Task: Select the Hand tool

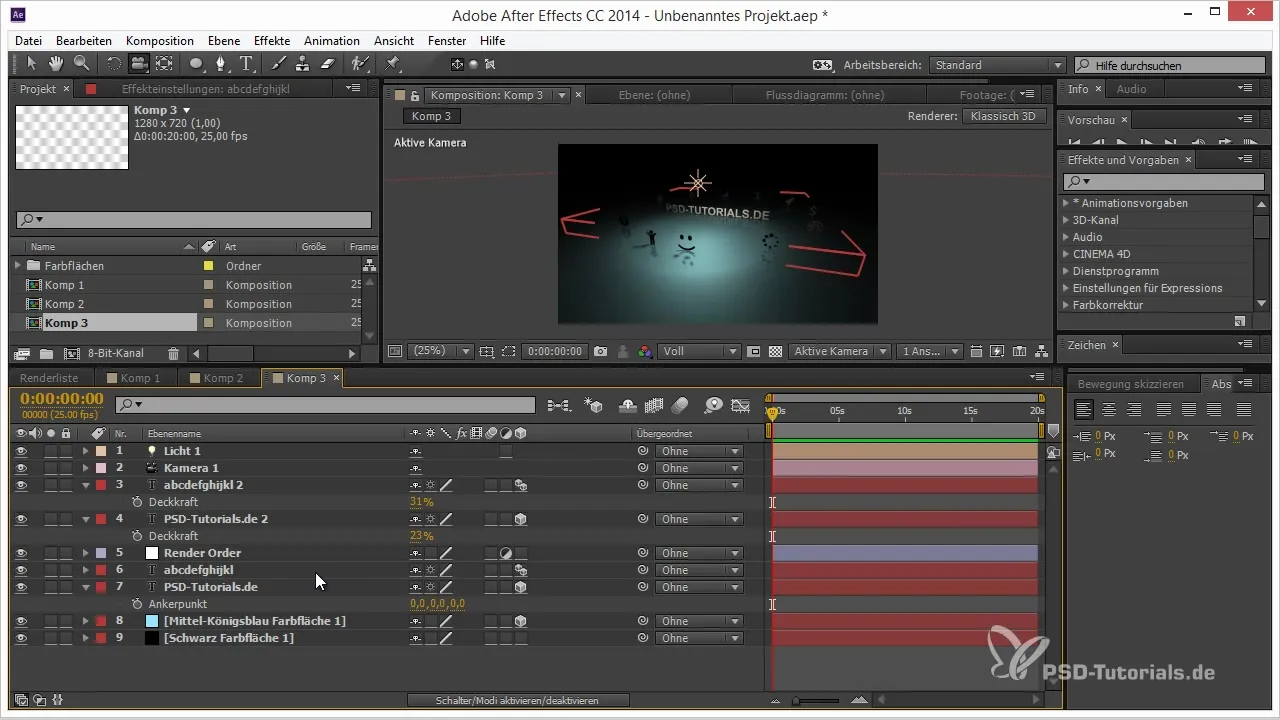Action: point(57,64)
